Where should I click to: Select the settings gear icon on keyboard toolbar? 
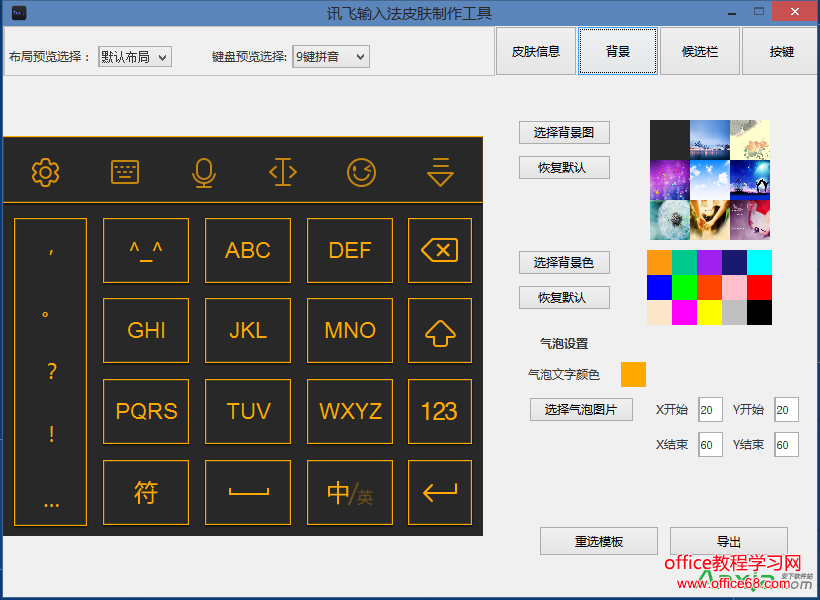43,172
